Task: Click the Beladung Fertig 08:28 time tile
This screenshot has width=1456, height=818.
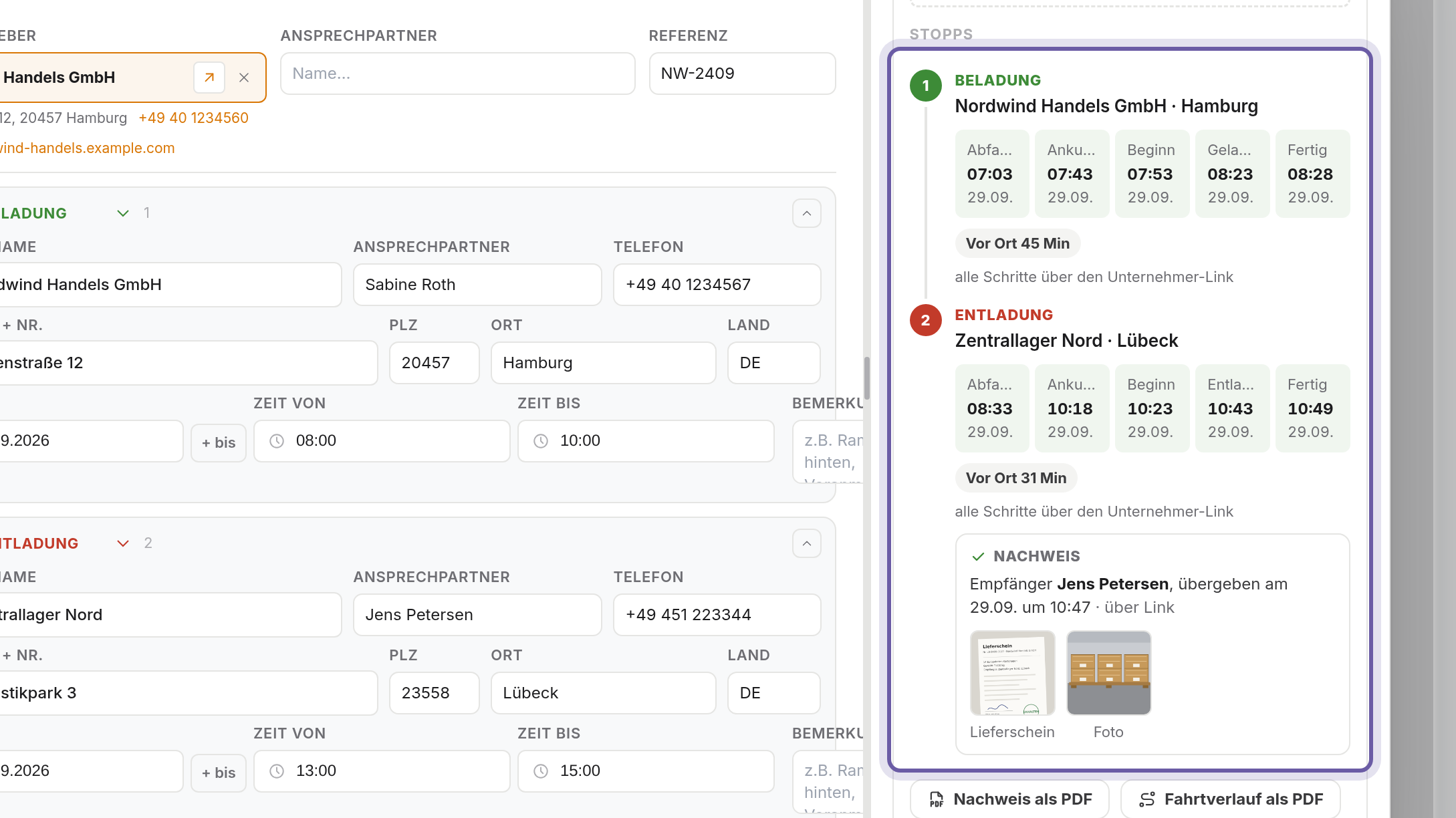Action: (1312, 174)
